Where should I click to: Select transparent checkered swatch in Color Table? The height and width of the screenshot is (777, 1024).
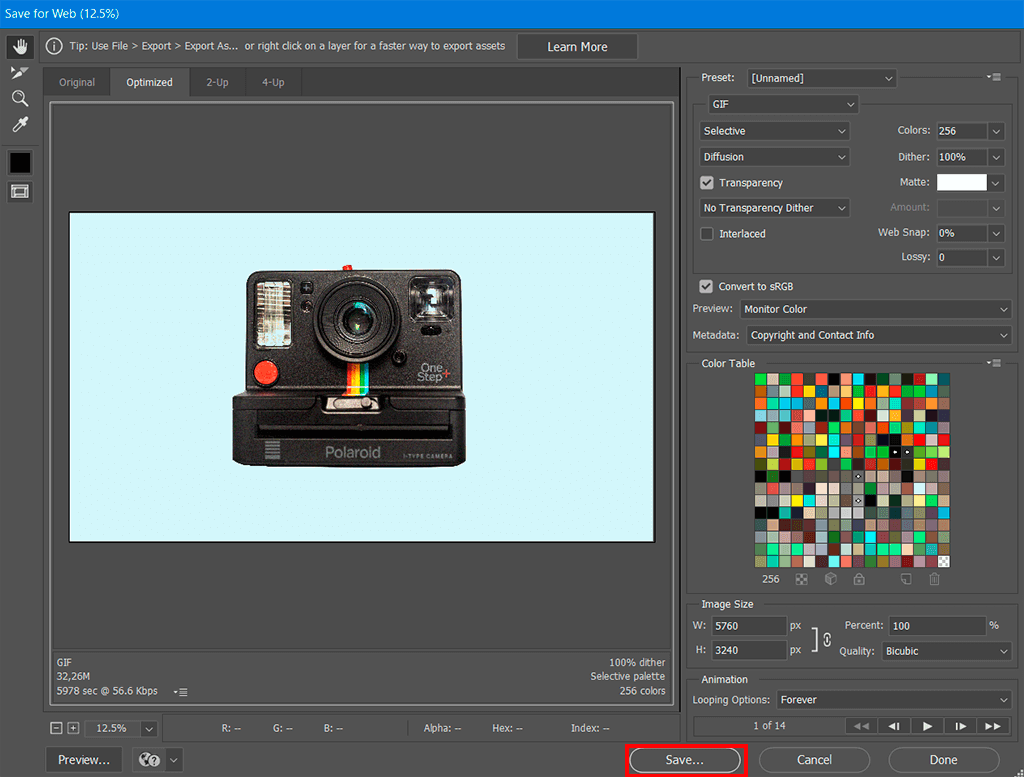tap(944, 561)
